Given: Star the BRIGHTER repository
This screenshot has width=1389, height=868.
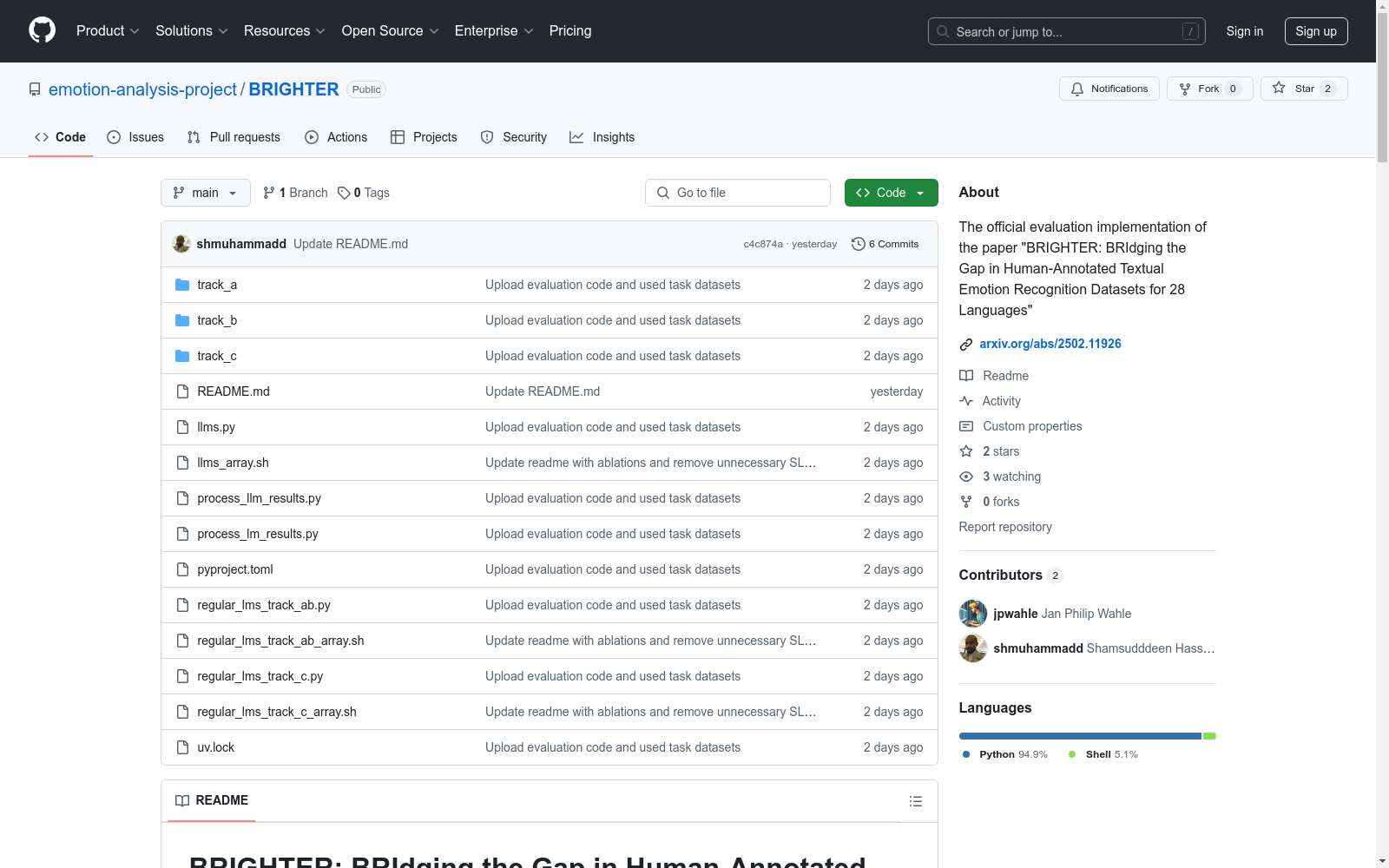Looking at the screenshot, I should pos(1303,89).
